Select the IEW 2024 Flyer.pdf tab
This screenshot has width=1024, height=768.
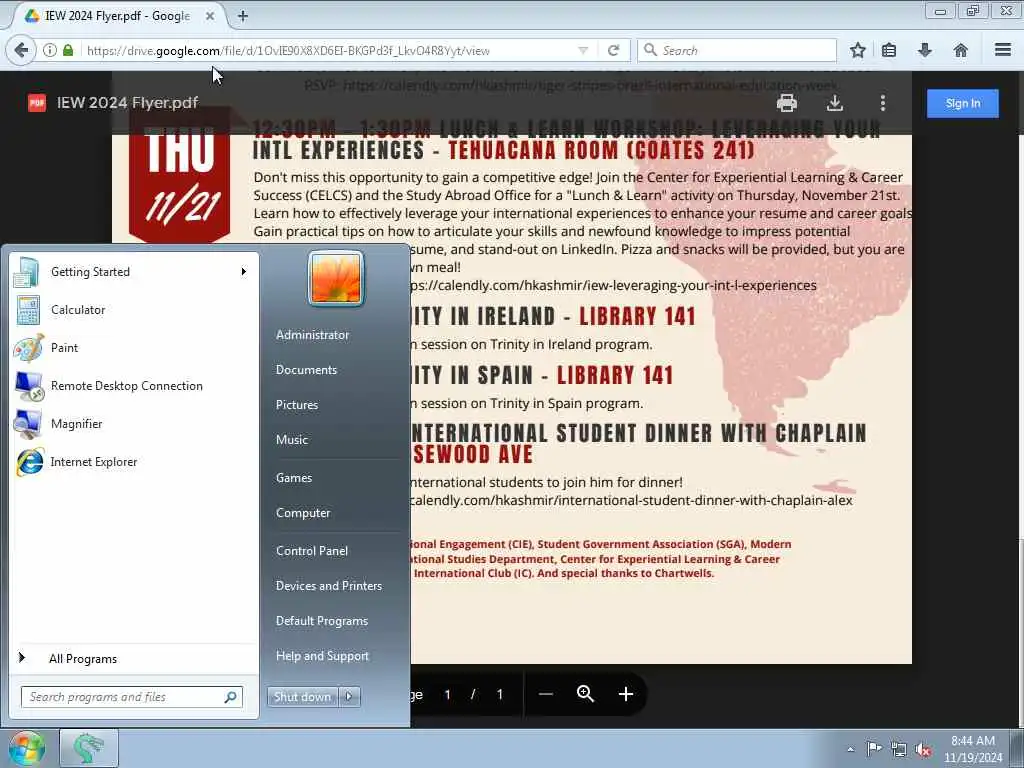116,16
